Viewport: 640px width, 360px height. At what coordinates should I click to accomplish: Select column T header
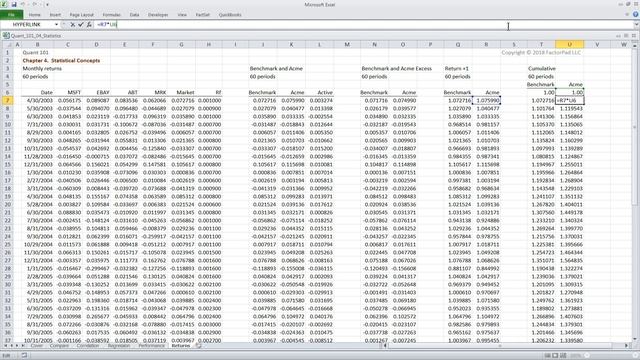click(541, 44)
